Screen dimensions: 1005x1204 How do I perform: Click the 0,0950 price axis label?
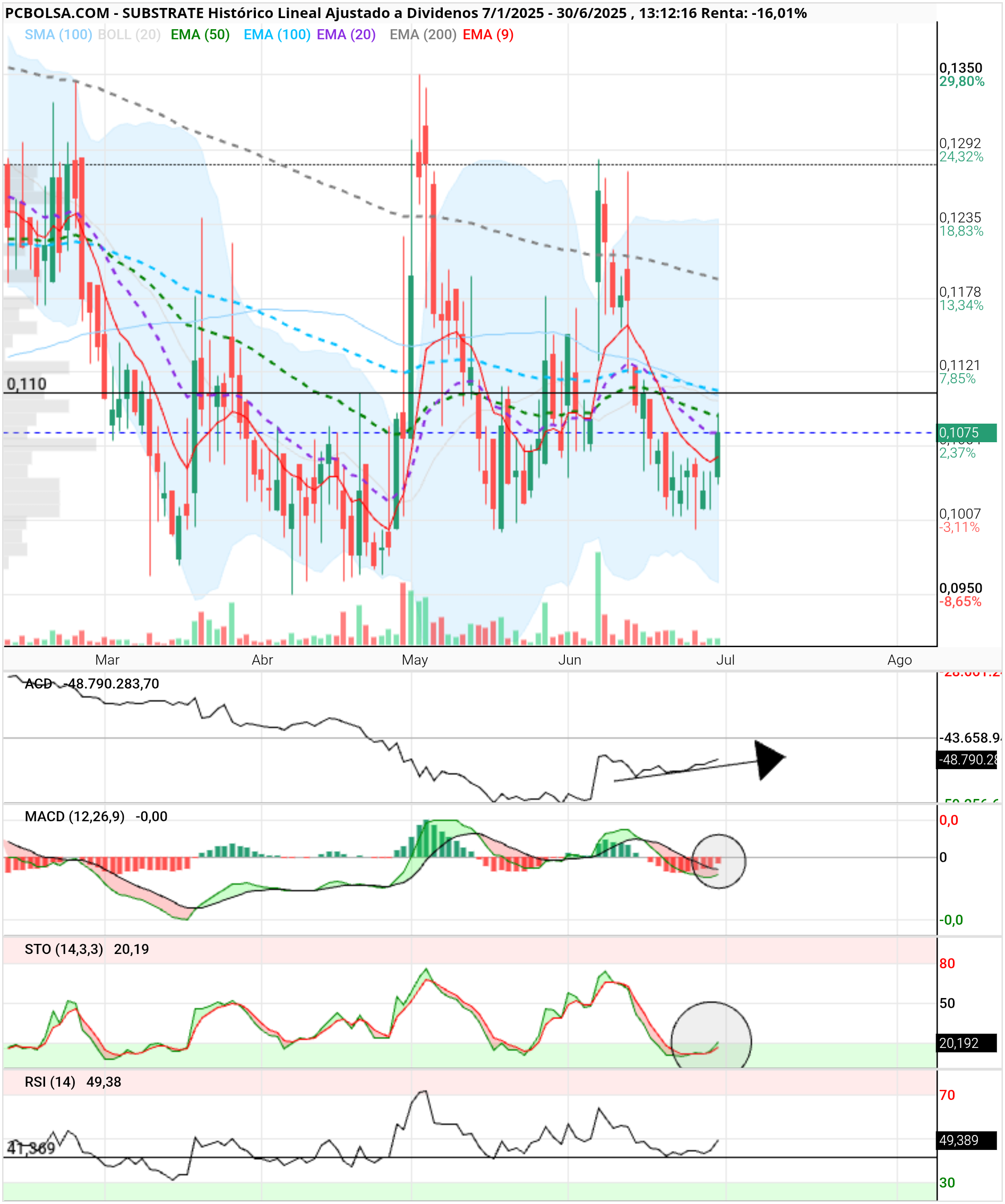click(961, 588)
